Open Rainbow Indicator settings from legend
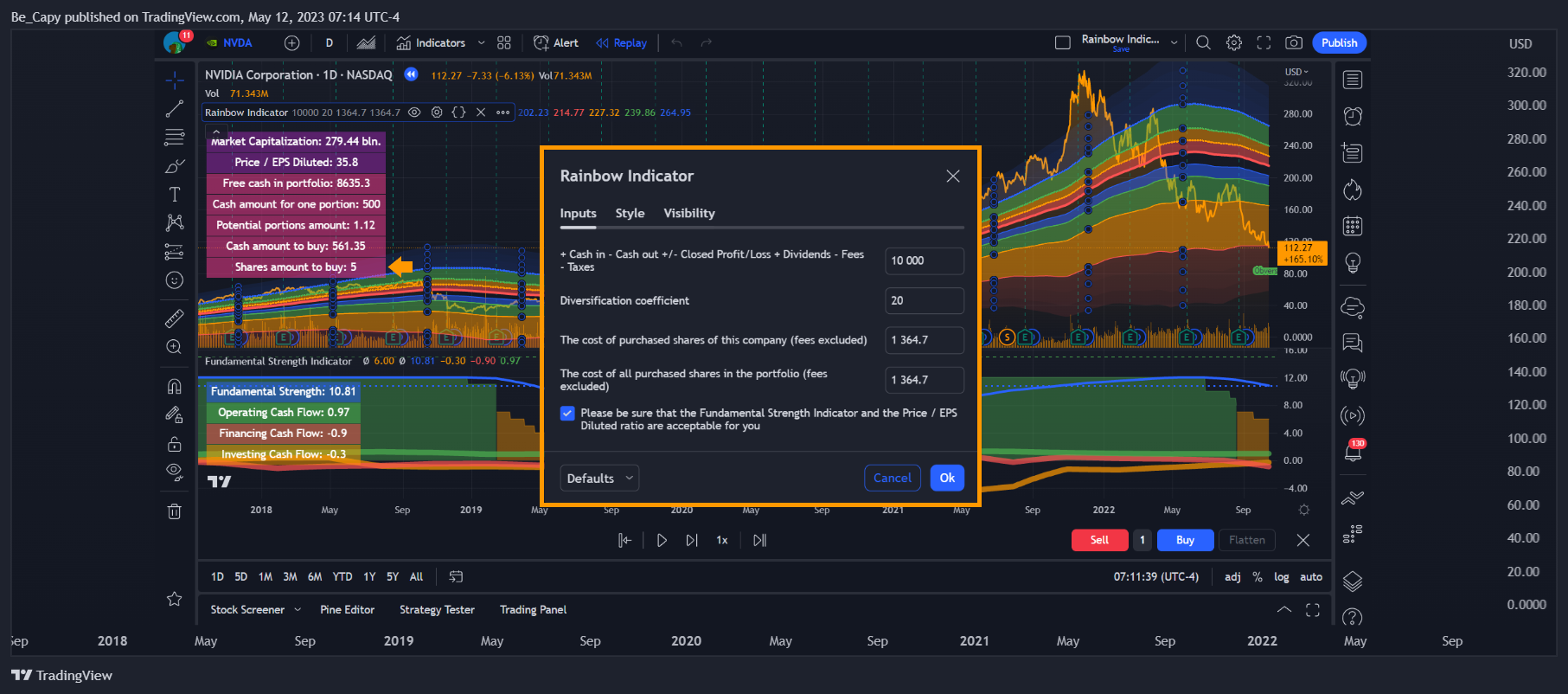 click(437, 112)
